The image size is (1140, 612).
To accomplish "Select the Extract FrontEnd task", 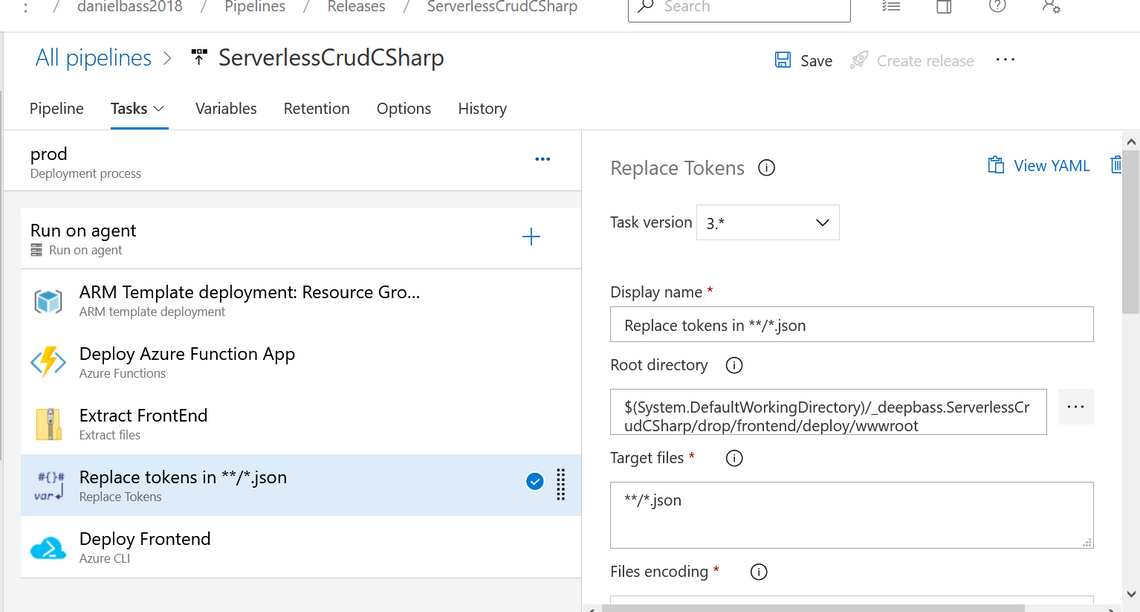I will click(x=300, y=424).
